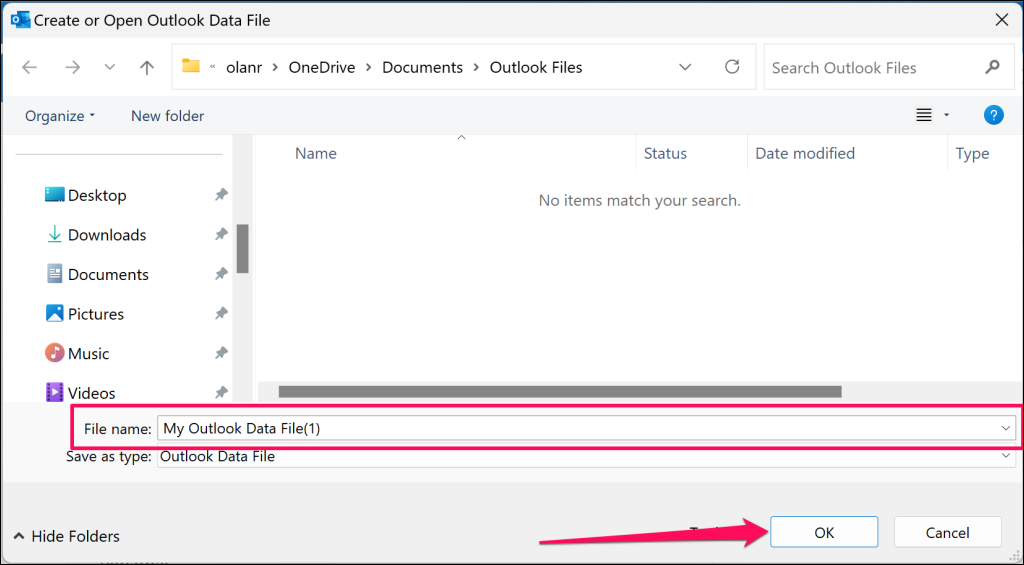
Task: Click the Up directory arrow
Action: [x=147, y=68]
